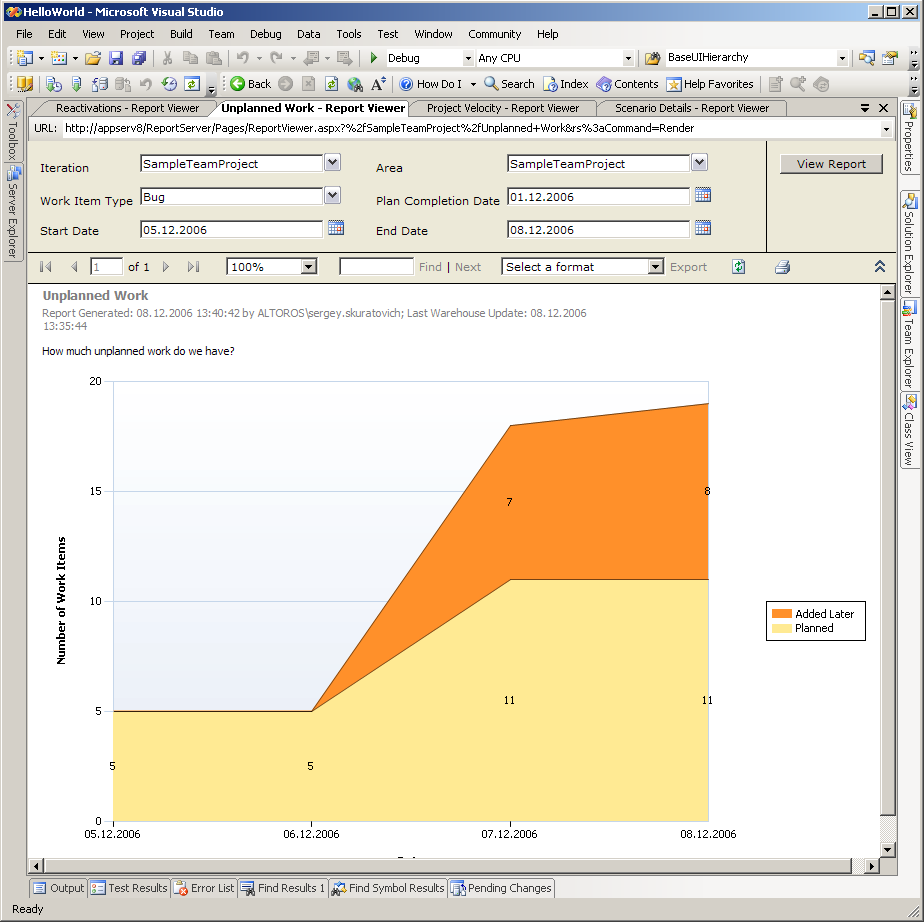Close the active document tab with X
This screenshot has height=922, width=924.
883,108
